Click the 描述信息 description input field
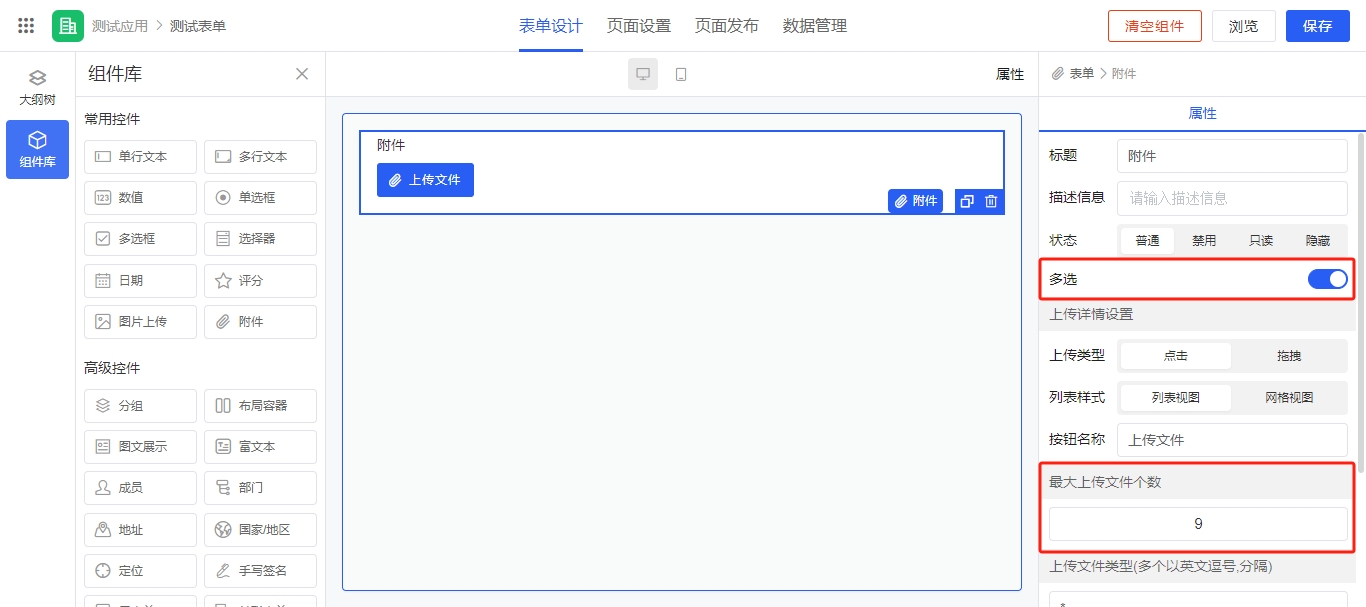The image size is (1366, 607). click(x=1232, y=198)
